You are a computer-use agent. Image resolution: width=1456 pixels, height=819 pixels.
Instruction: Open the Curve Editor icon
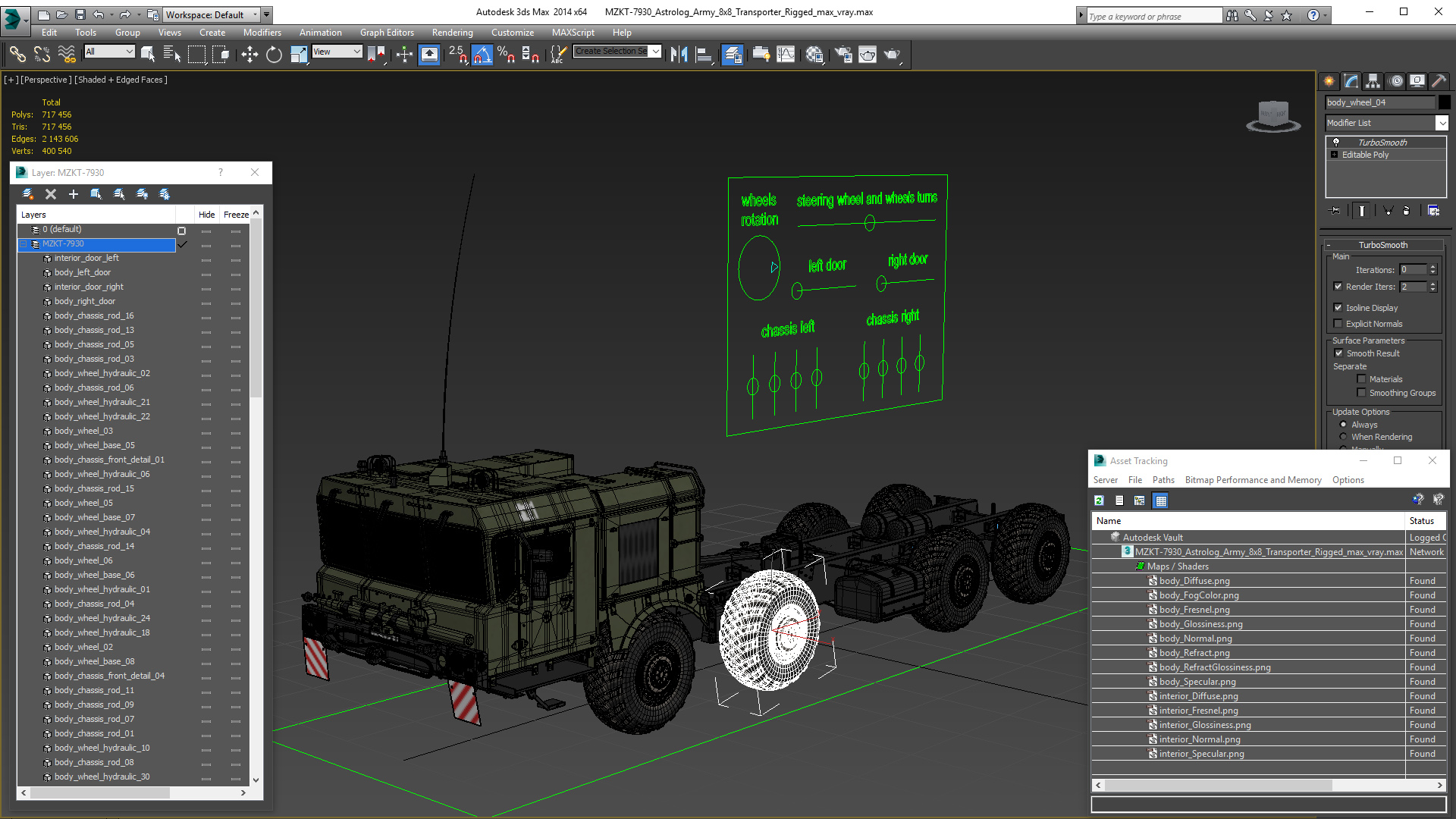coord(786,54)
